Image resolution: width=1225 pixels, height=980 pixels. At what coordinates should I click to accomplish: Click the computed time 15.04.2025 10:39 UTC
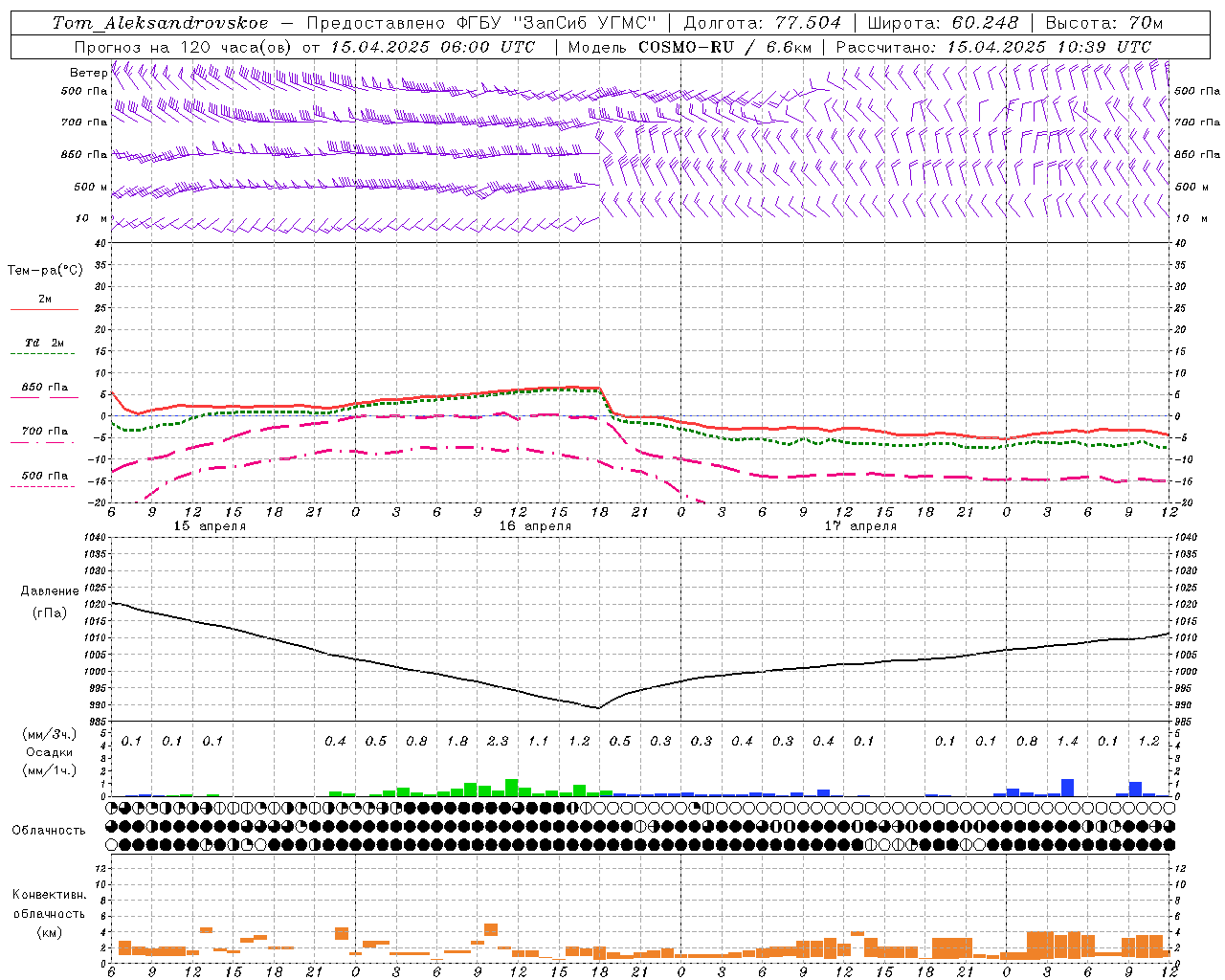pos(1049,47)
